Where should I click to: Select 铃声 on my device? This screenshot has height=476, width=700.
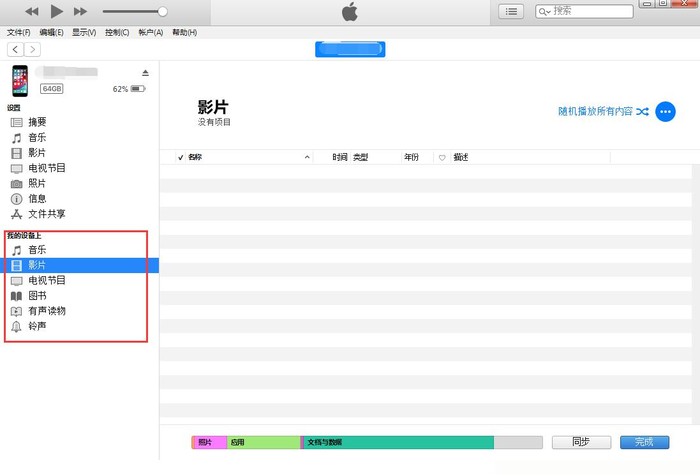click(x=80, y=326)
